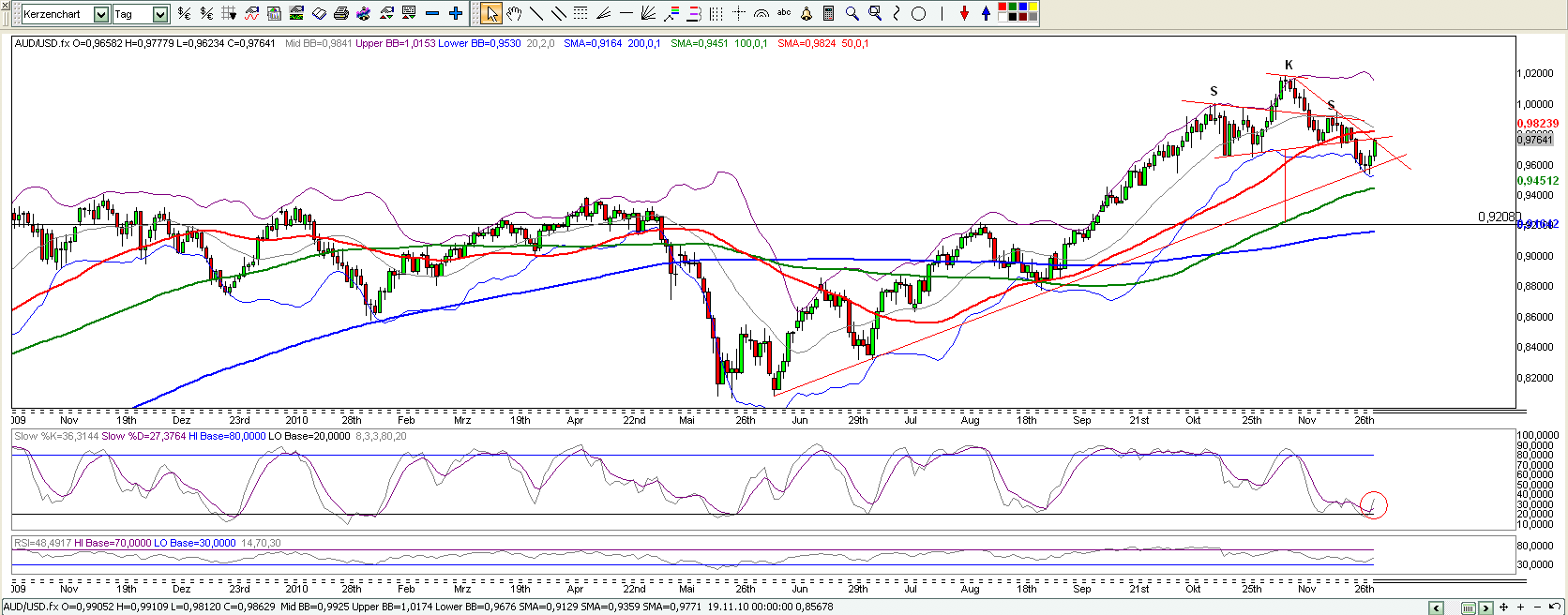The height and width of the screenshot is (615, 1568).
Task: Select the arrow pointer tool
Action: tap(491, 13)
